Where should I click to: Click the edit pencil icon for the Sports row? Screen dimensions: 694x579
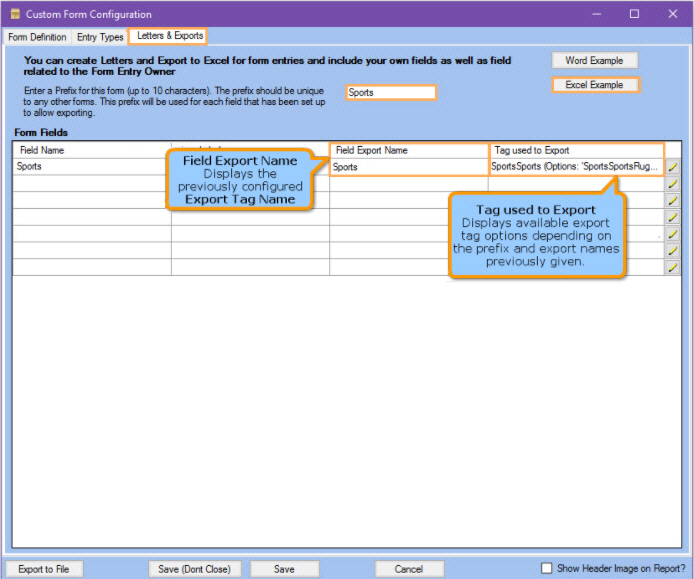[673, 167]
